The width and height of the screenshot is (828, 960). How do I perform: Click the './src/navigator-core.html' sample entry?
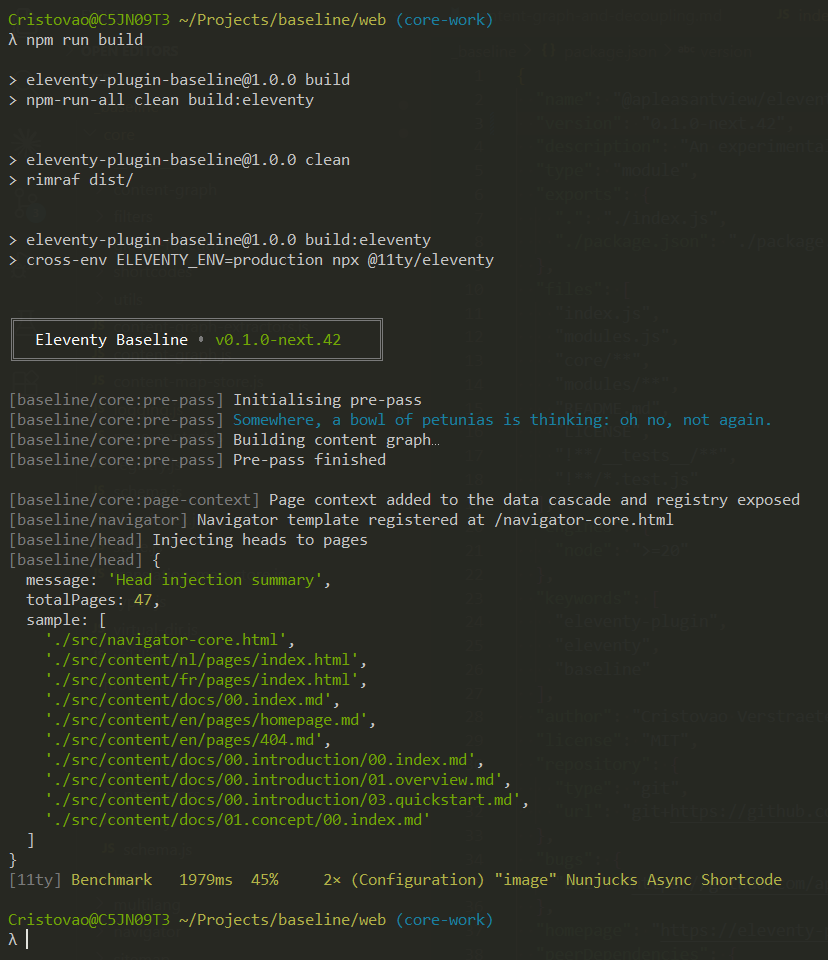click(165, 640)
